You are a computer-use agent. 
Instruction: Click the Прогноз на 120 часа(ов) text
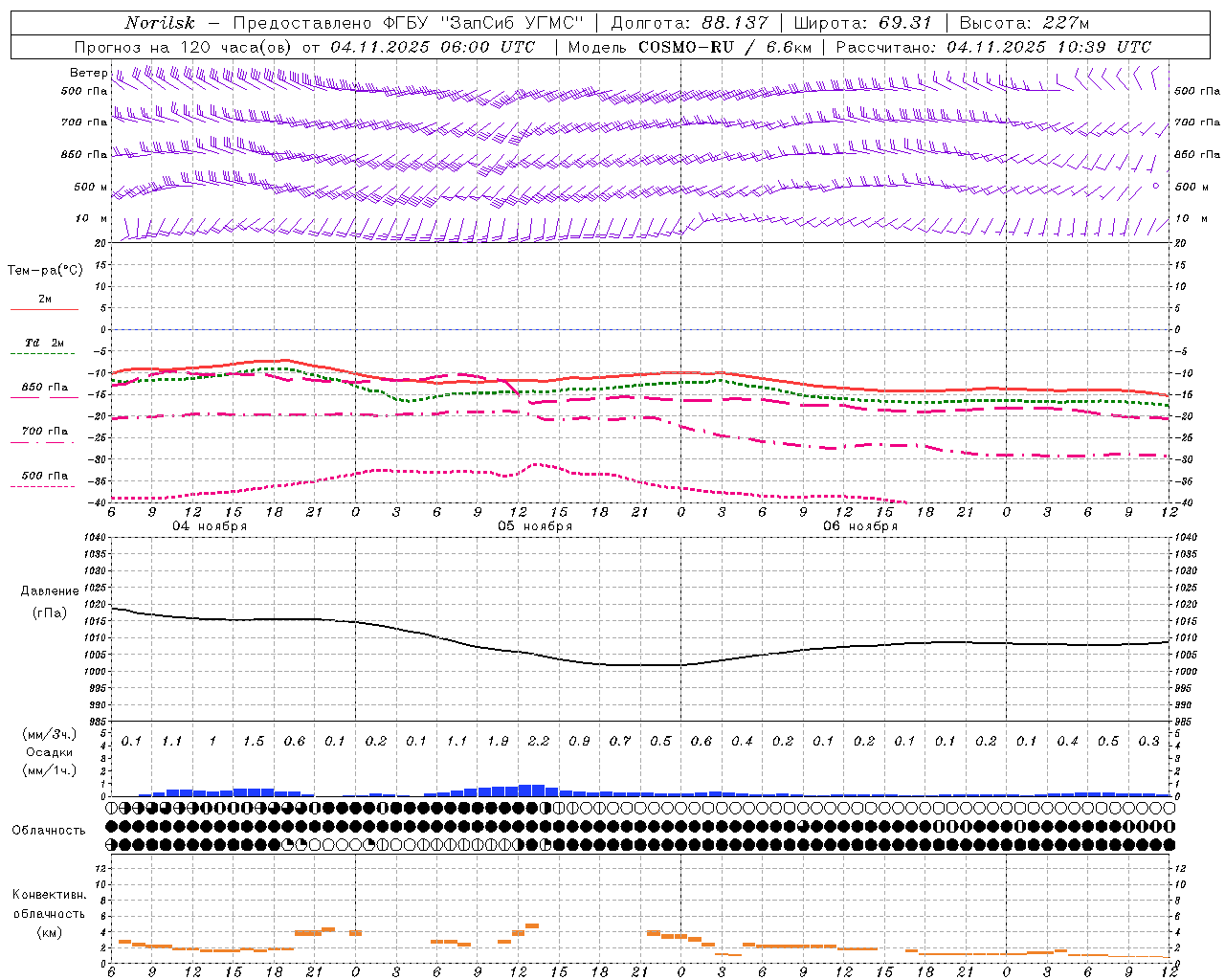184,47
